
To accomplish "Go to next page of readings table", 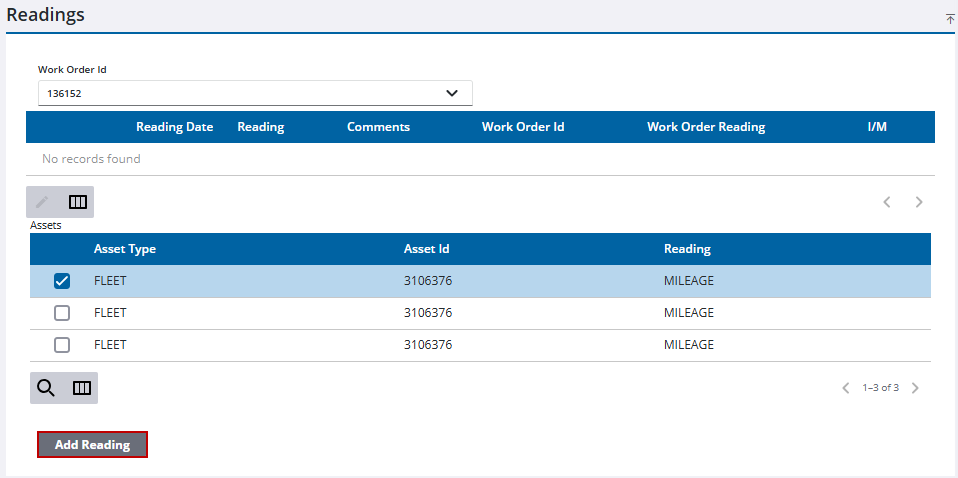I will point(919,202).
